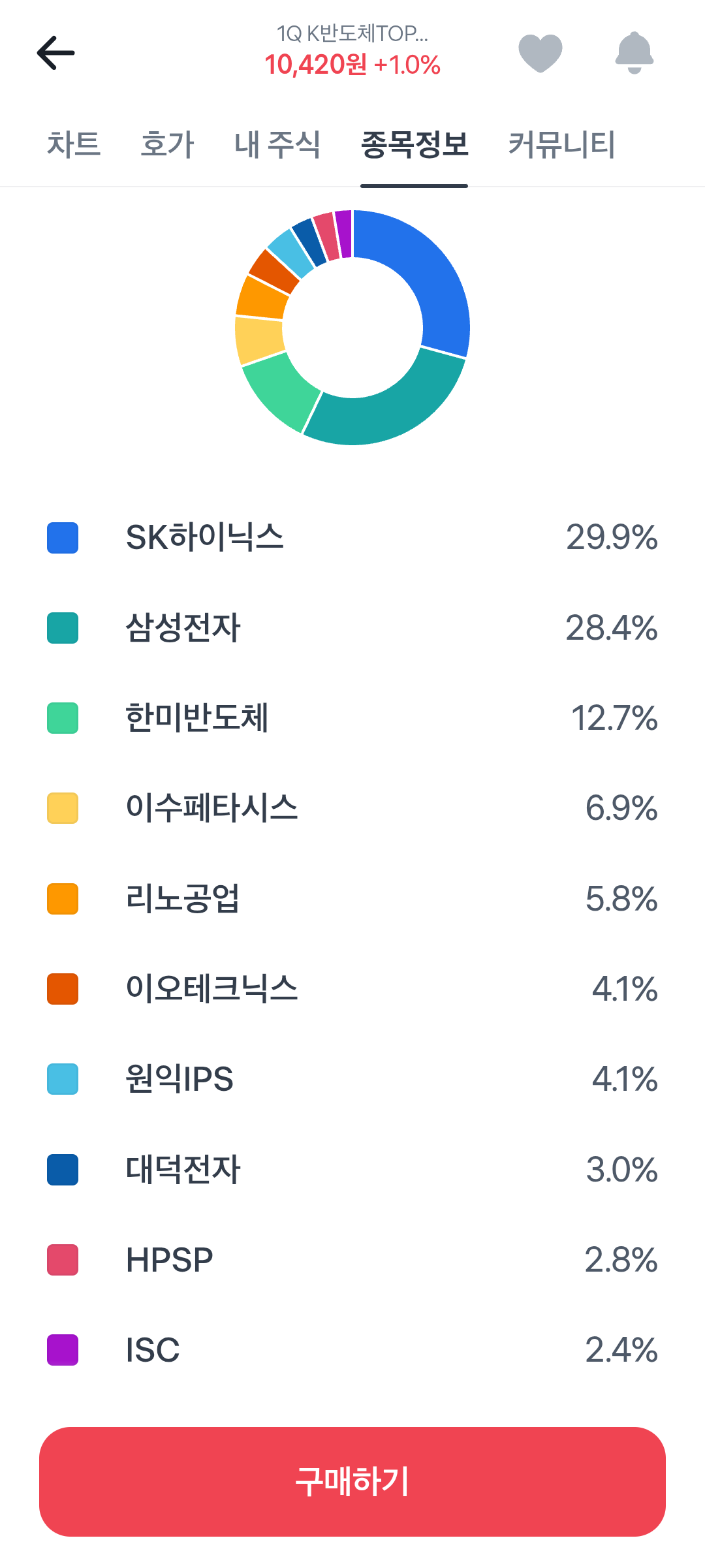The width and height of the screenshot is (705, 1568).
Task: Tap the back arrow icon
Action: coord(55,53)
